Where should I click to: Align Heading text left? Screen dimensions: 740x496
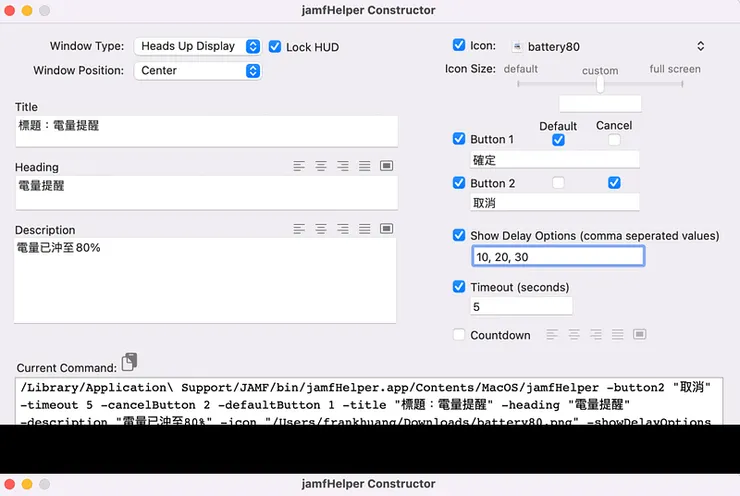pyautogui.click(x=299, y=166)
